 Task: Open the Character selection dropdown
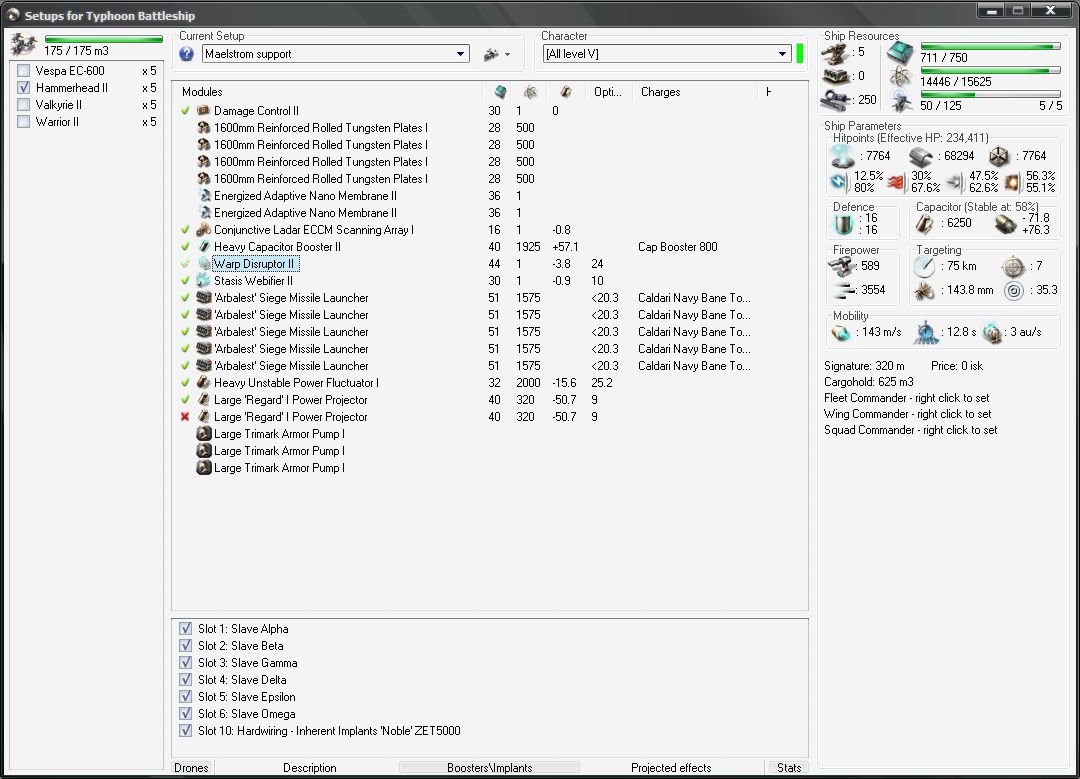point(783,54)
